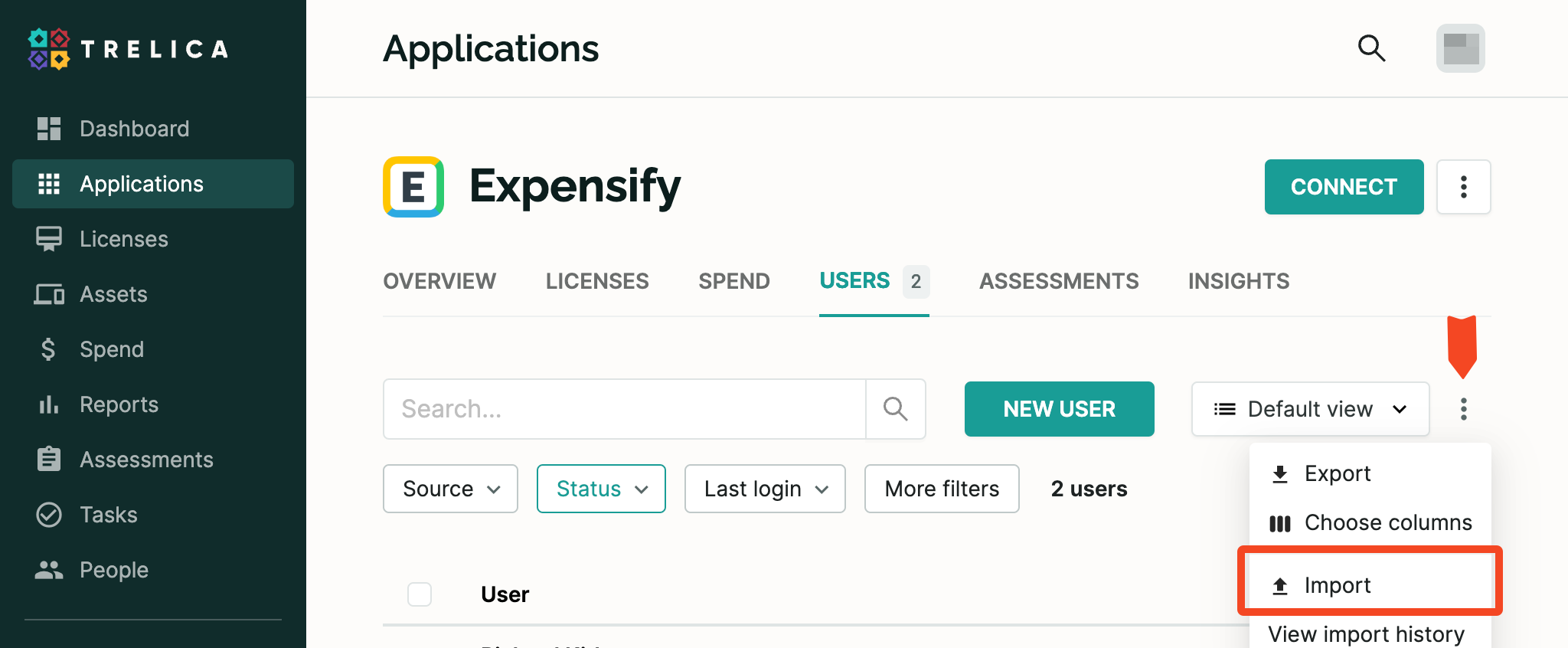Image resolution: width=1568 pixels, height=648 pixels.
Task: Open Licenses in the sidebar
Action: (153, 239)
